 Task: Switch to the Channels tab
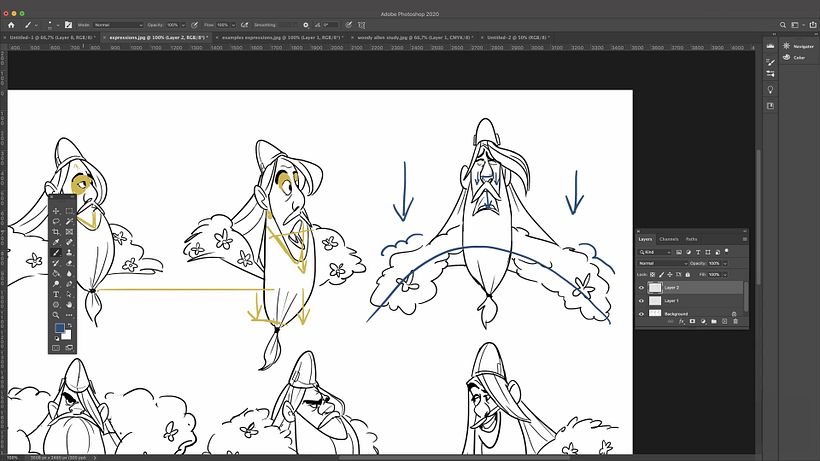tap(669, 239)
